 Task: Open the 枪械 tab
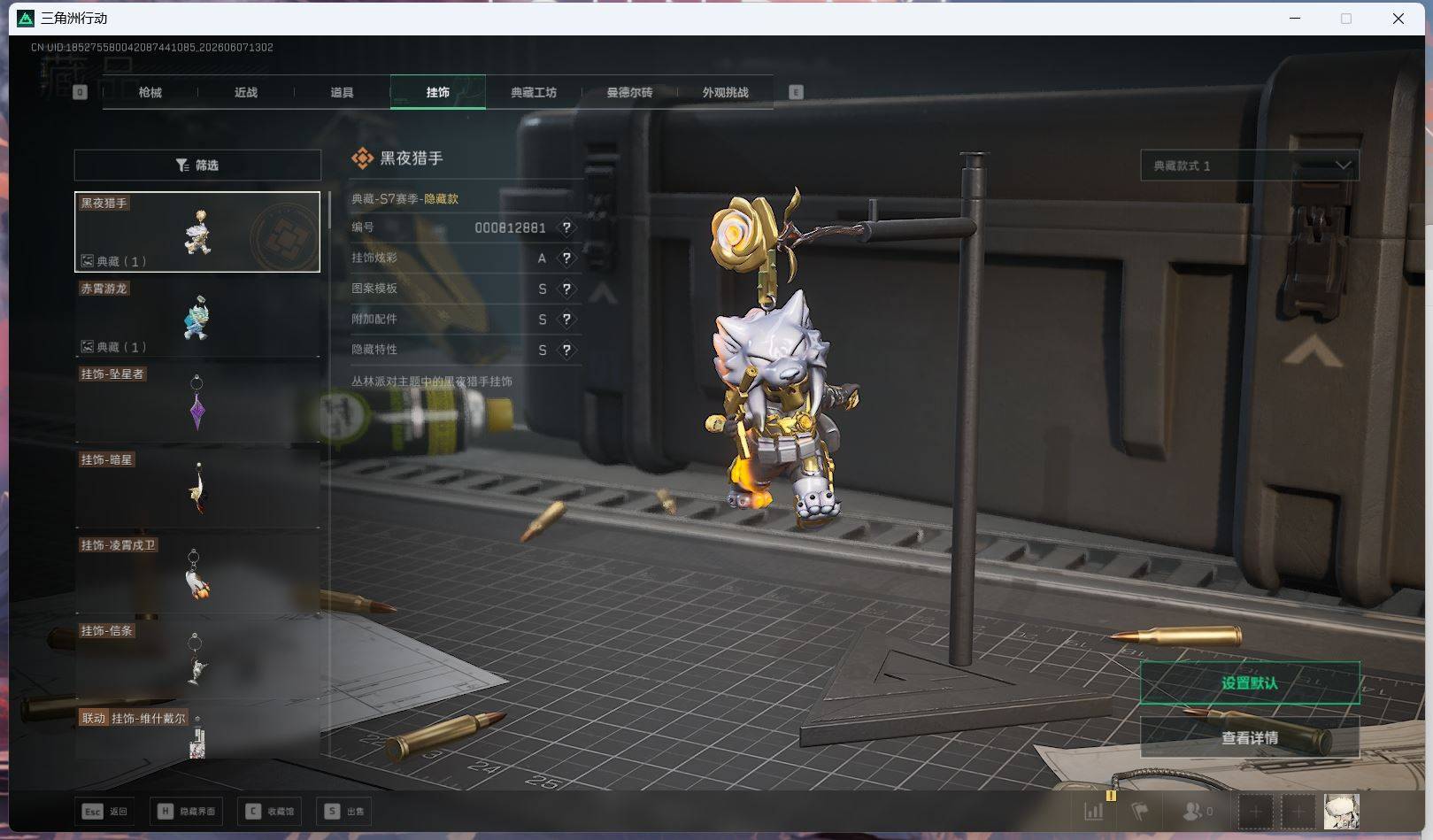point(150,92)
